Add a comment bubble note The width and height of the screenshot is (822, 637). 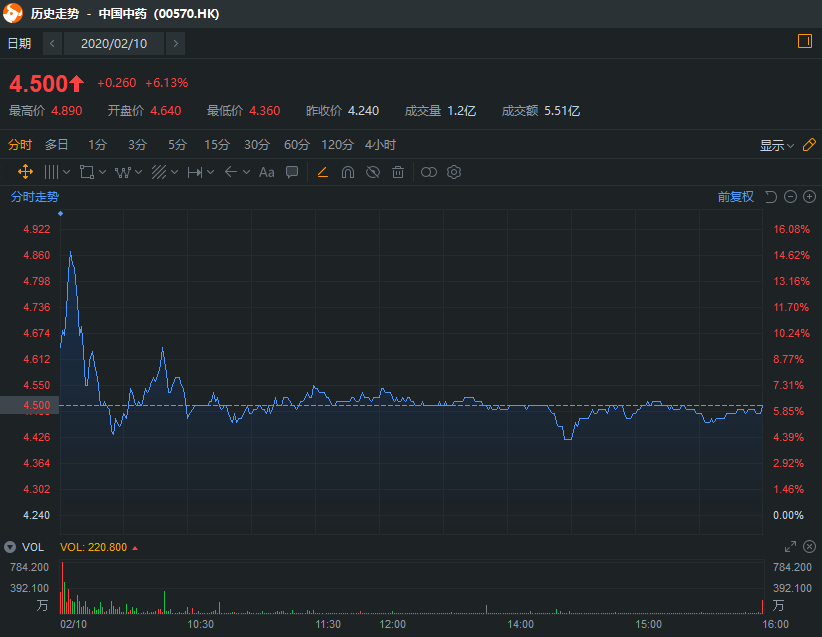[x=292, y=172]
